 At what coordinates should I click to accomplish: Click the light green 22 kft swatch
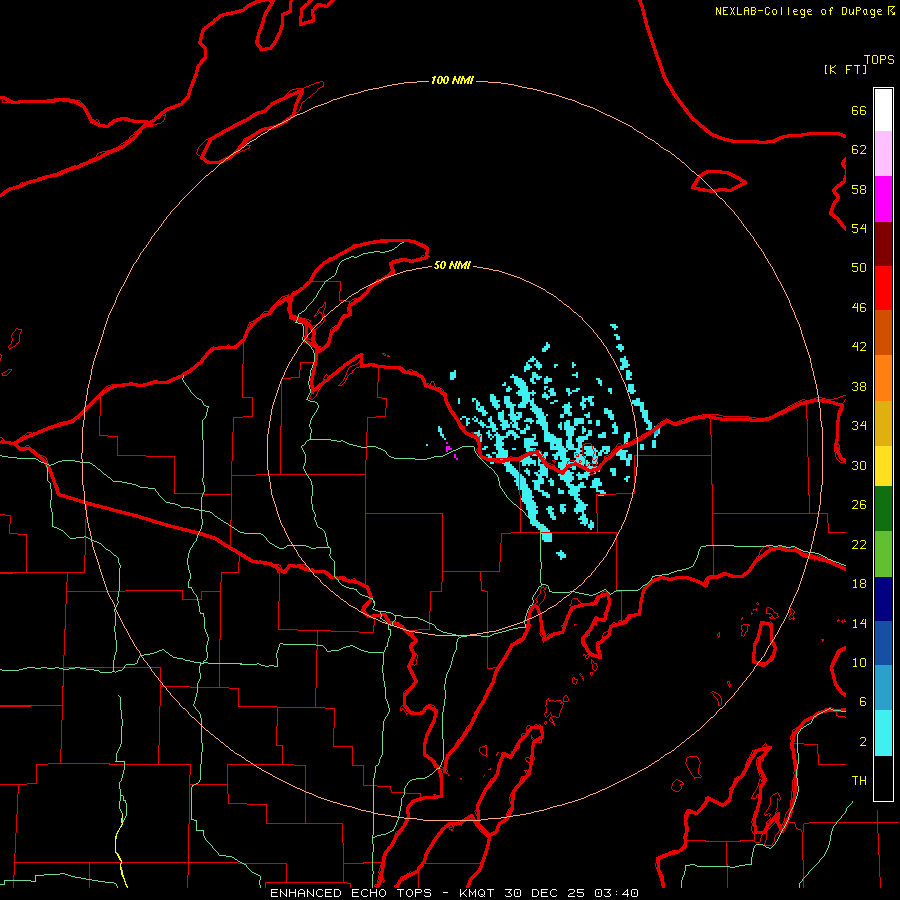click(883, 554)
